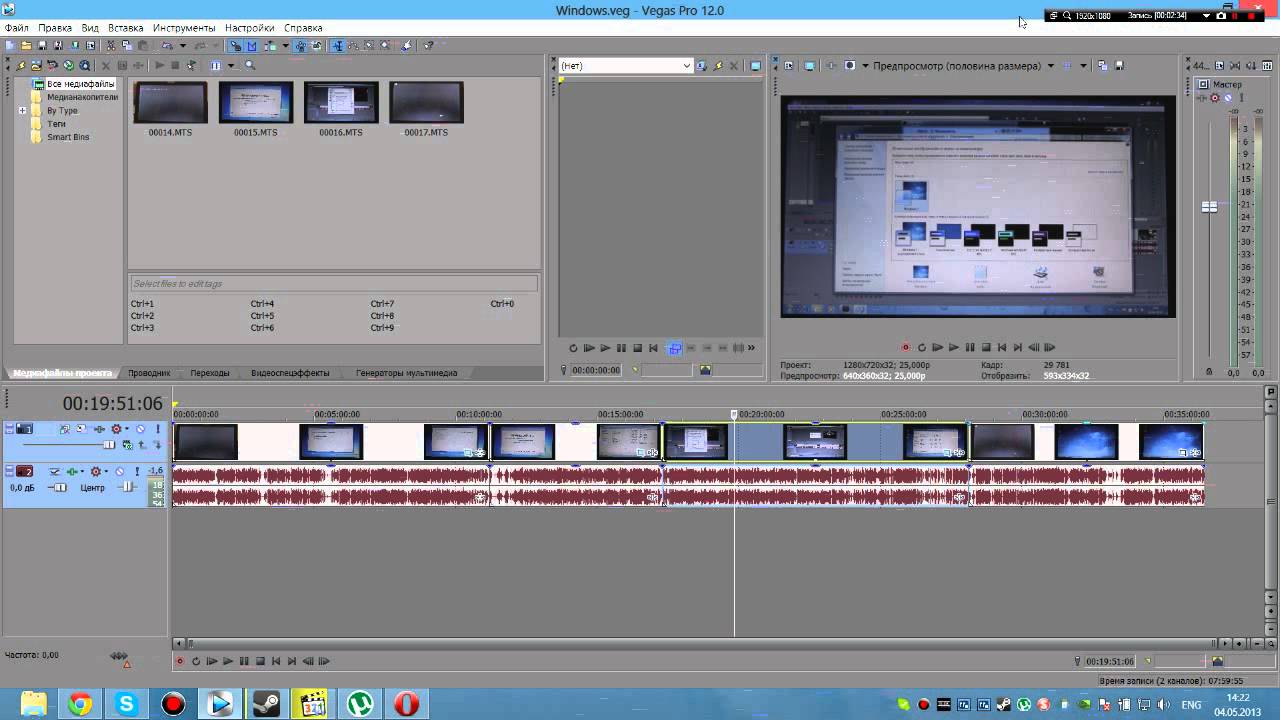Switch to the Проводник tab
1280x720 pixels.
pos(149,373)
